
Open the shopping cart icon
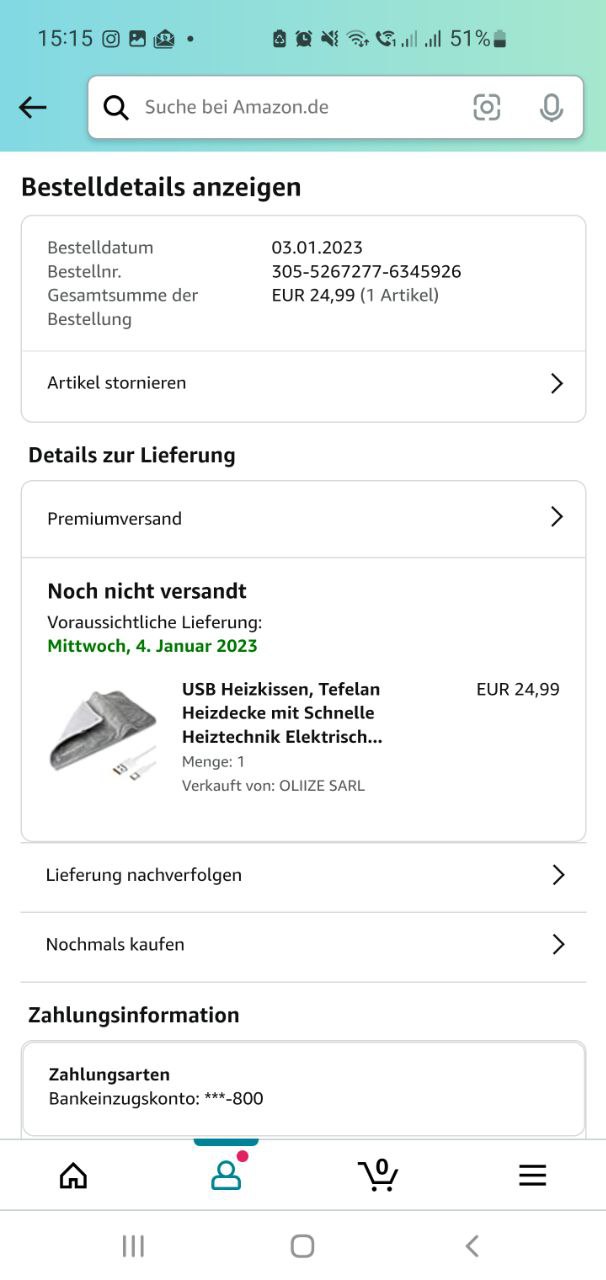[x=378, y=1175]
